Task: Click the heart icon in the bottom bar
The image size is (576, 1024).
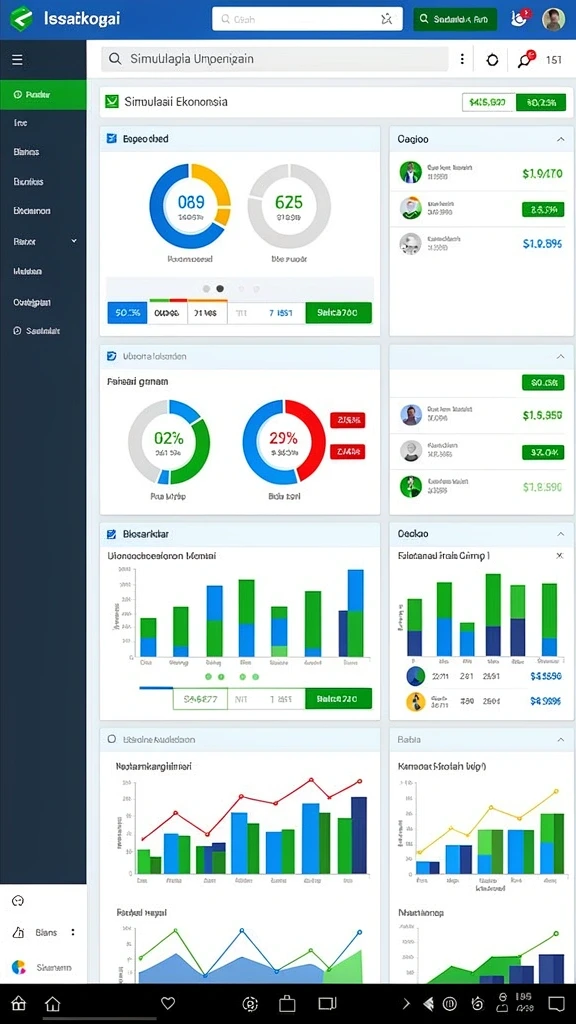Action: click(x=168, y=1003)
